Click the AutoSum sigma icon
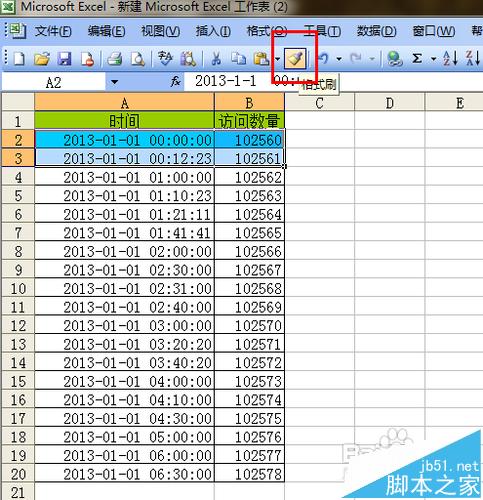 (x=417, y=59)
